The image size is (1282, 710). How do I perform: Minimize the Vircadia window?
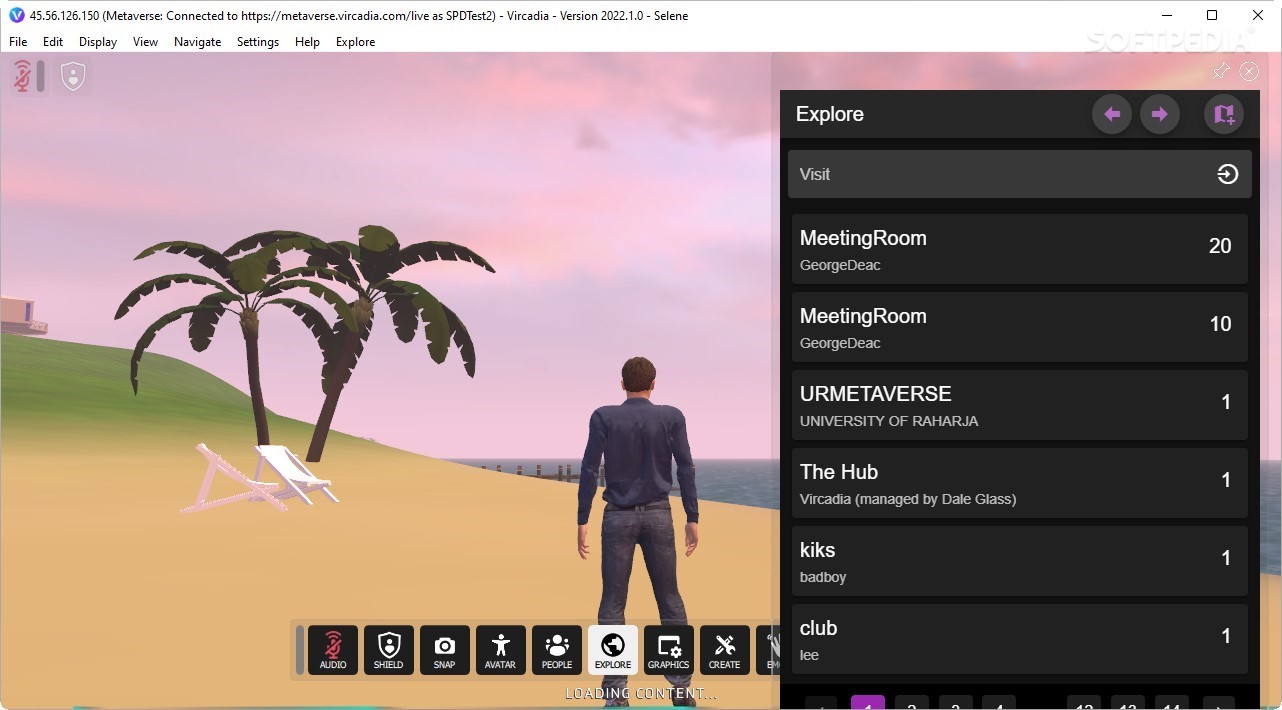(x=1166, y=15)
